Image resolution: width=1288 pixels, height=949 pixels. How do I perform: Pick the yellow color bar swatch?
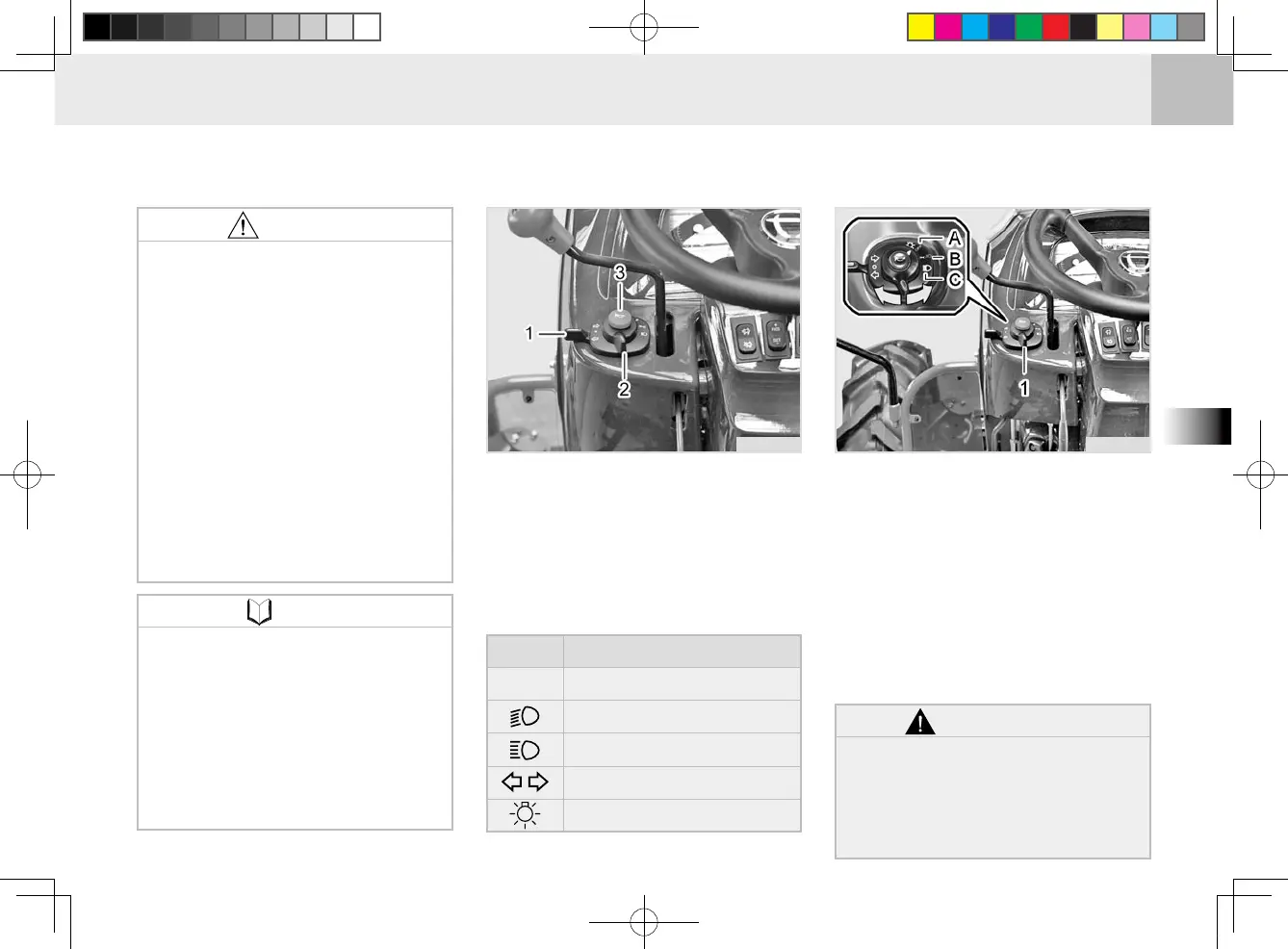click(921, 27)
